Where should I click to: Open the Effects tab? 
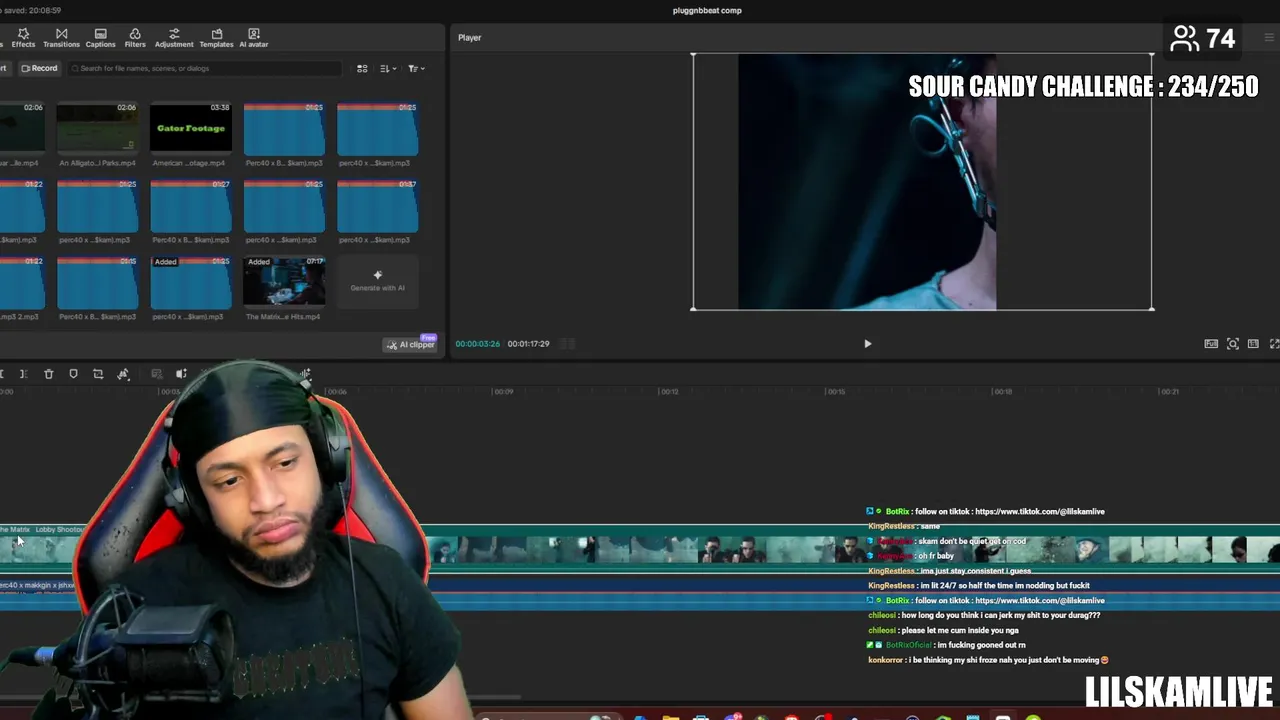click(x=23, y=38)
